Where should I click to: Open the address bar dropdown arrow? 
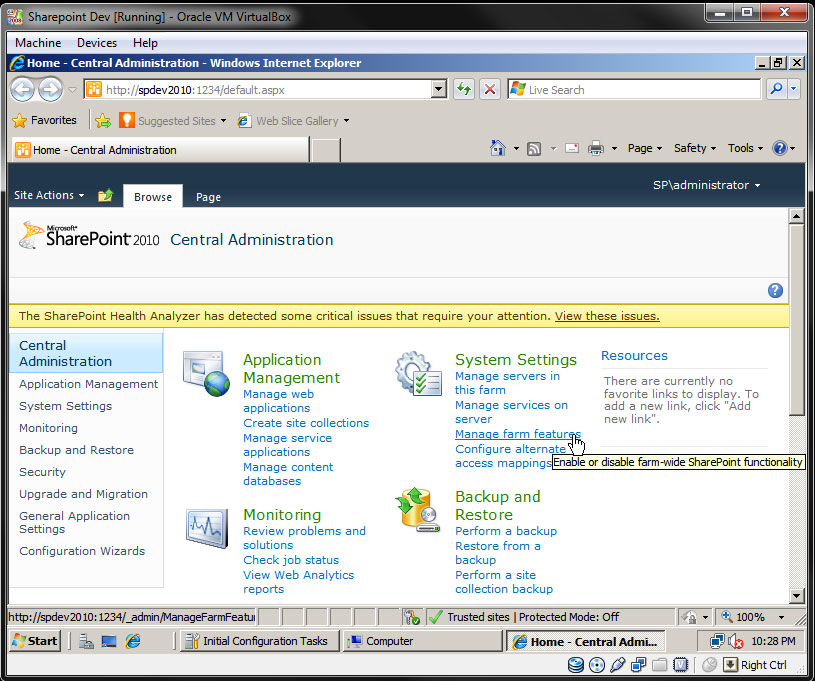(x=439, y=89)
